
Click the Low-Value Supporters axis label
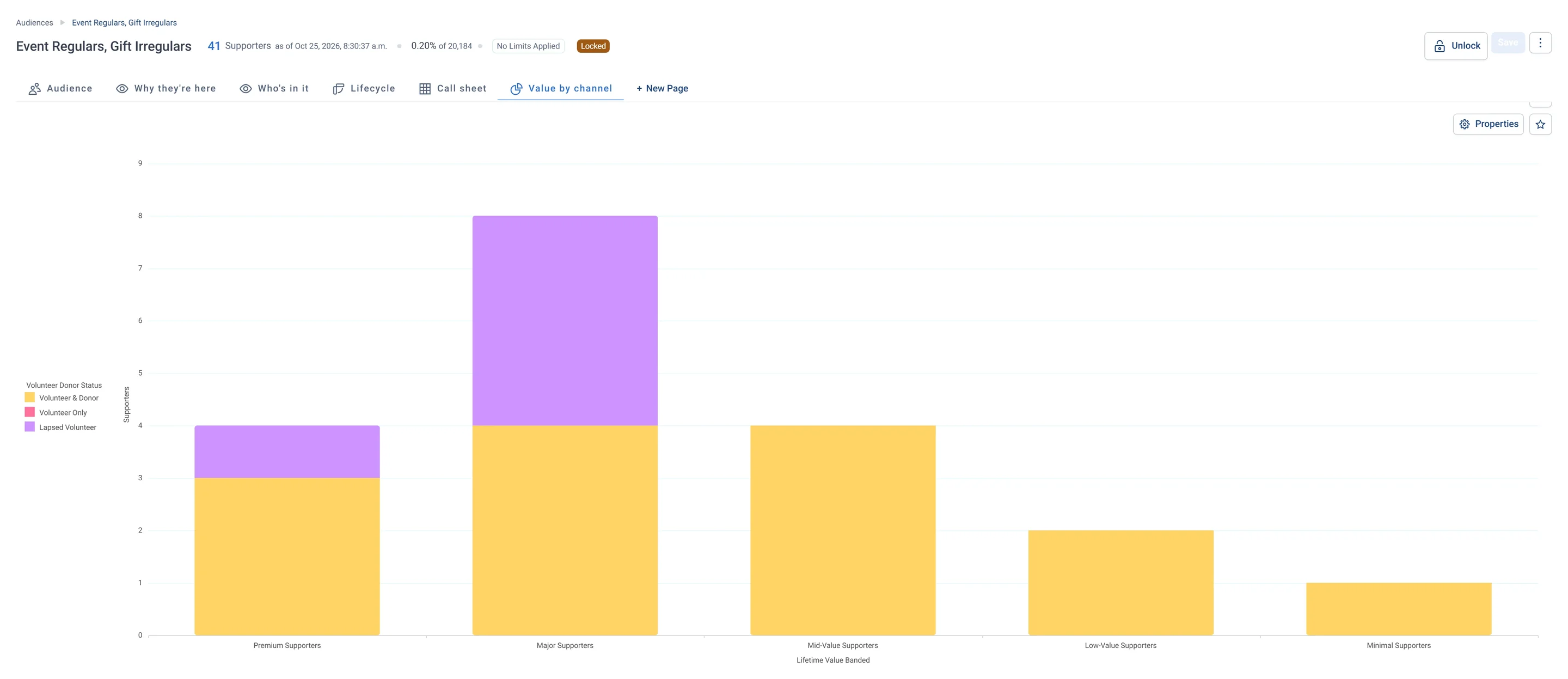coord(1120,645)
